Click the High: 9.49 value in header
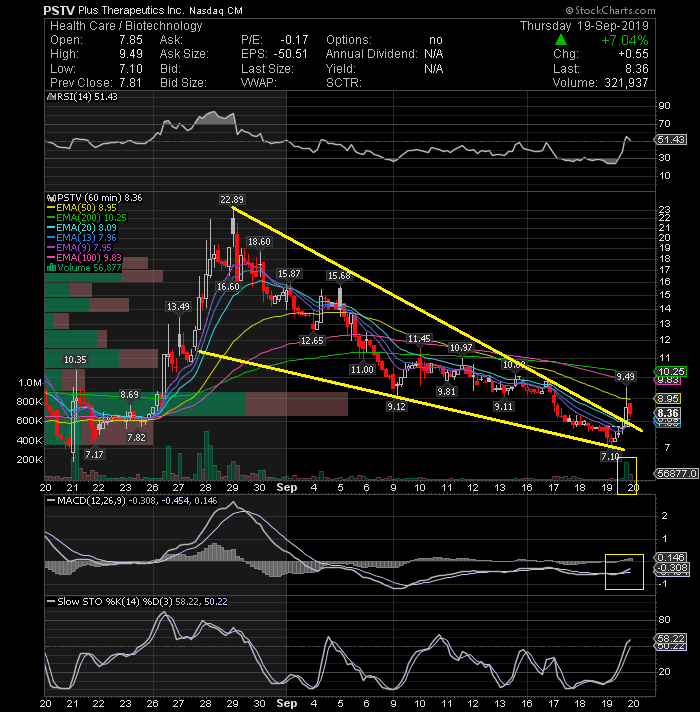This screenshot has width=700, height=712. (131, 54)
